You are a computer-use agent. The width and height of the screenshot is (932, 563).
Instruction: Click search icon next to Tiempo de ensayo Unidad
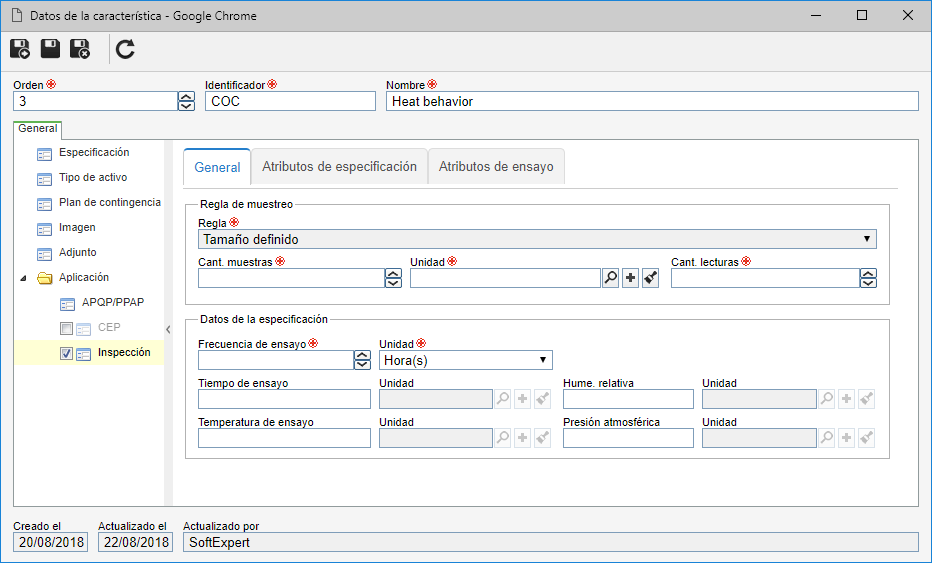click(x=503, y=399)
